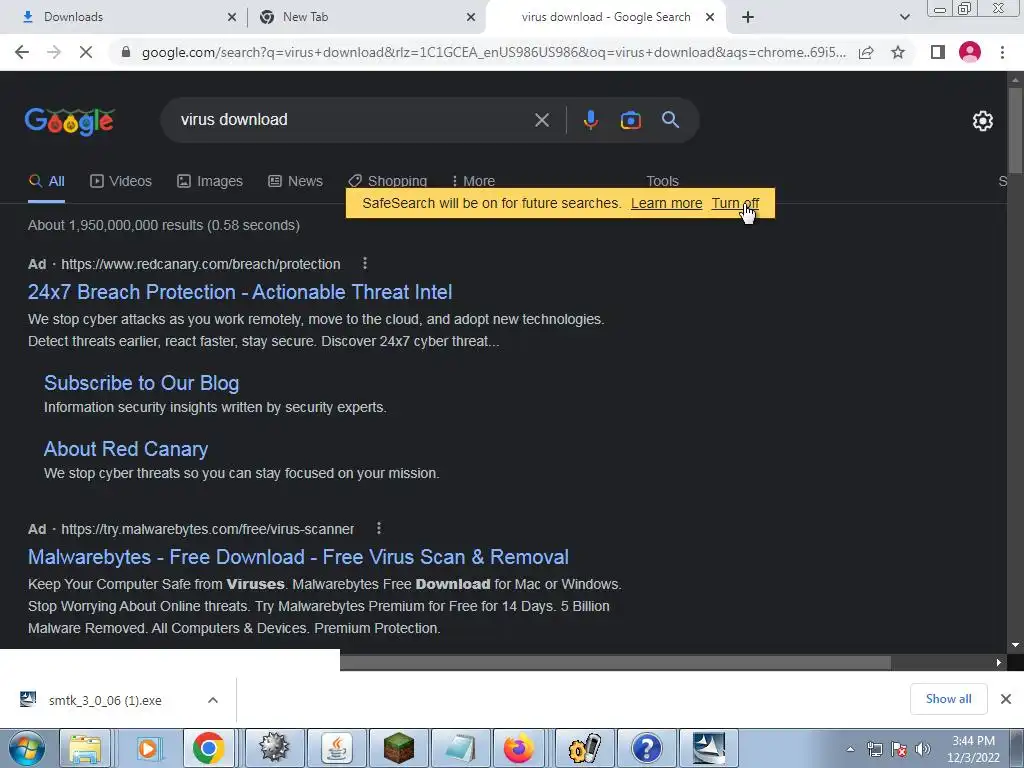Click Learn more about SafeSearch
The image size is (1024, 768).
point(666,203)
